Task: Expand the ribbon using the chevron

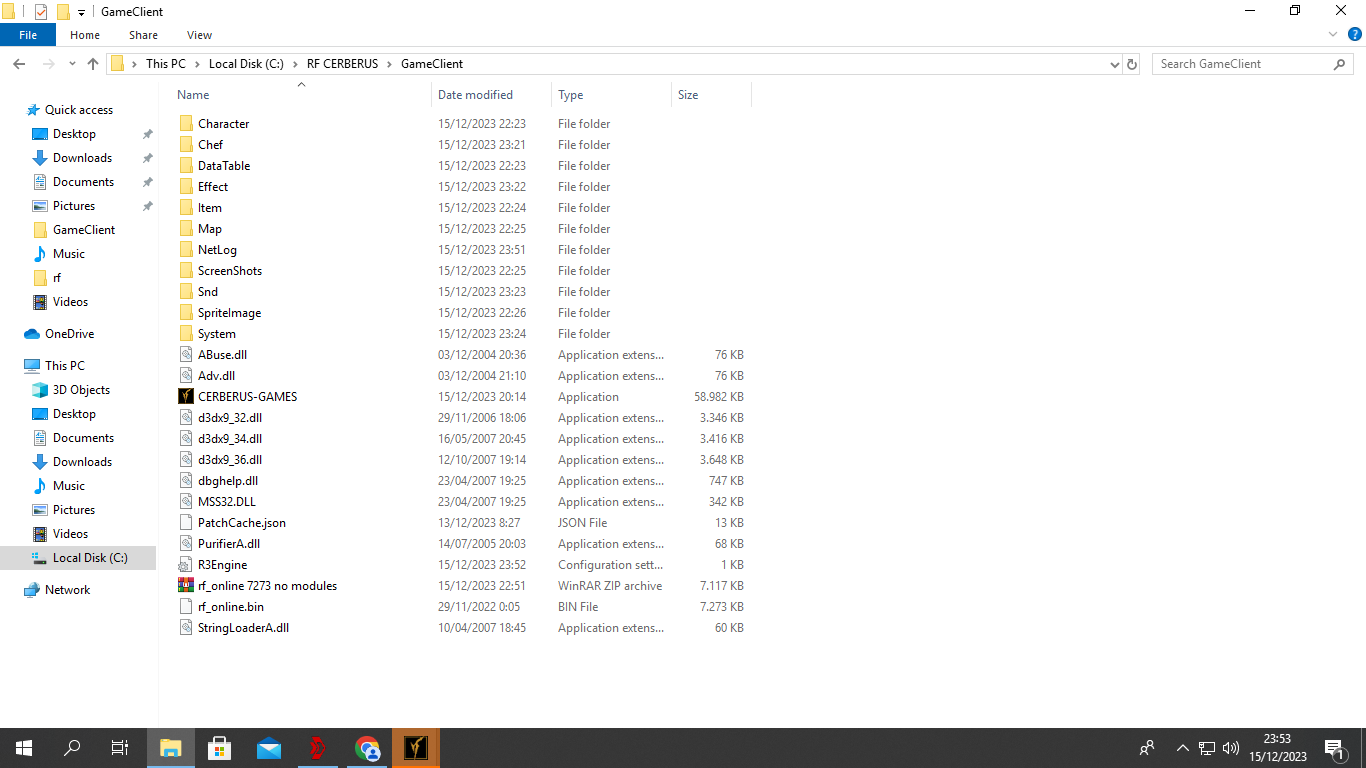Action: point(1333,35)
